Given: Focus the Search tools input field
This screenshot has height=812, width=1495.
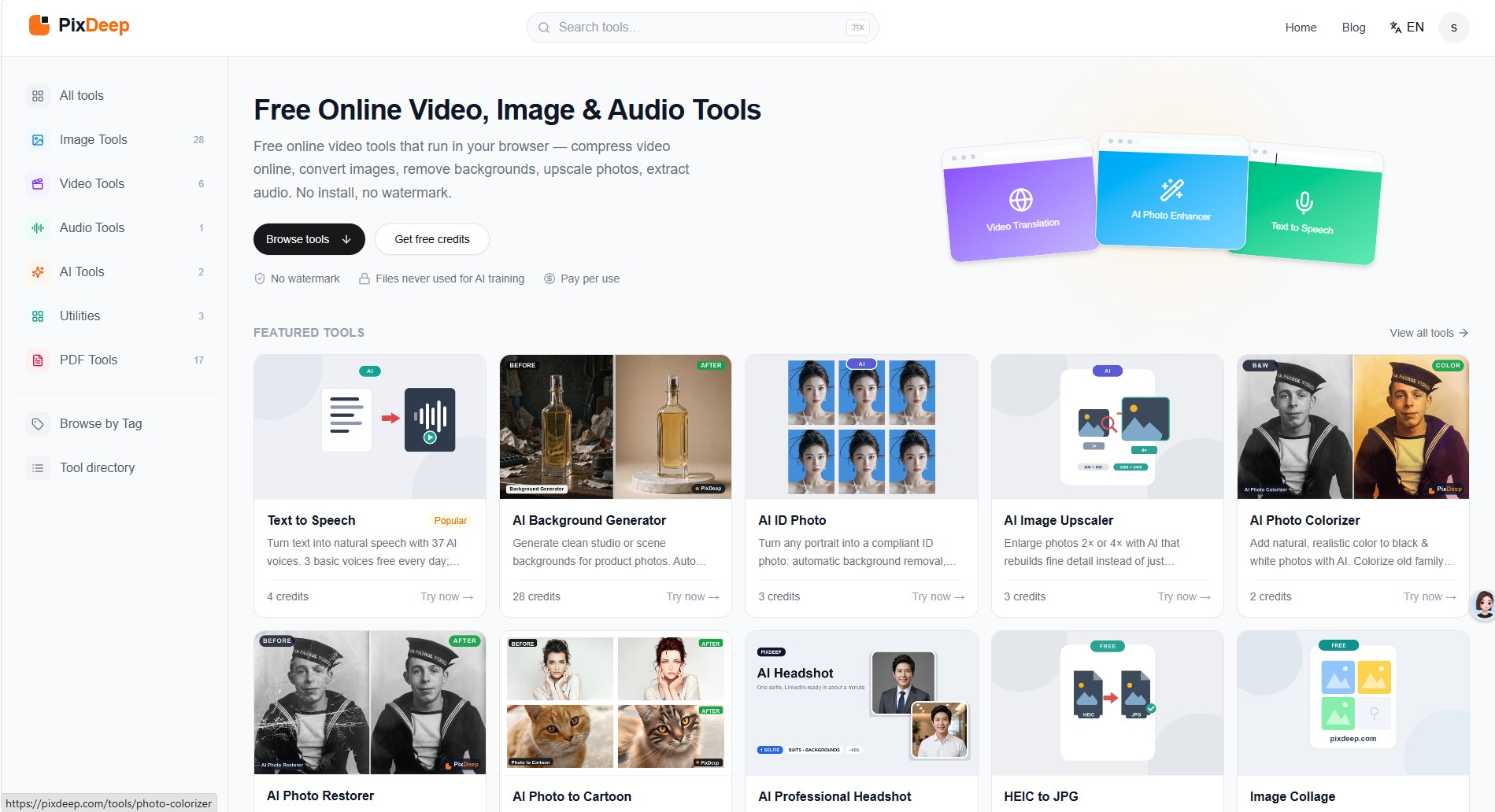Looking at the screenshot, I should tap(702, 28).
